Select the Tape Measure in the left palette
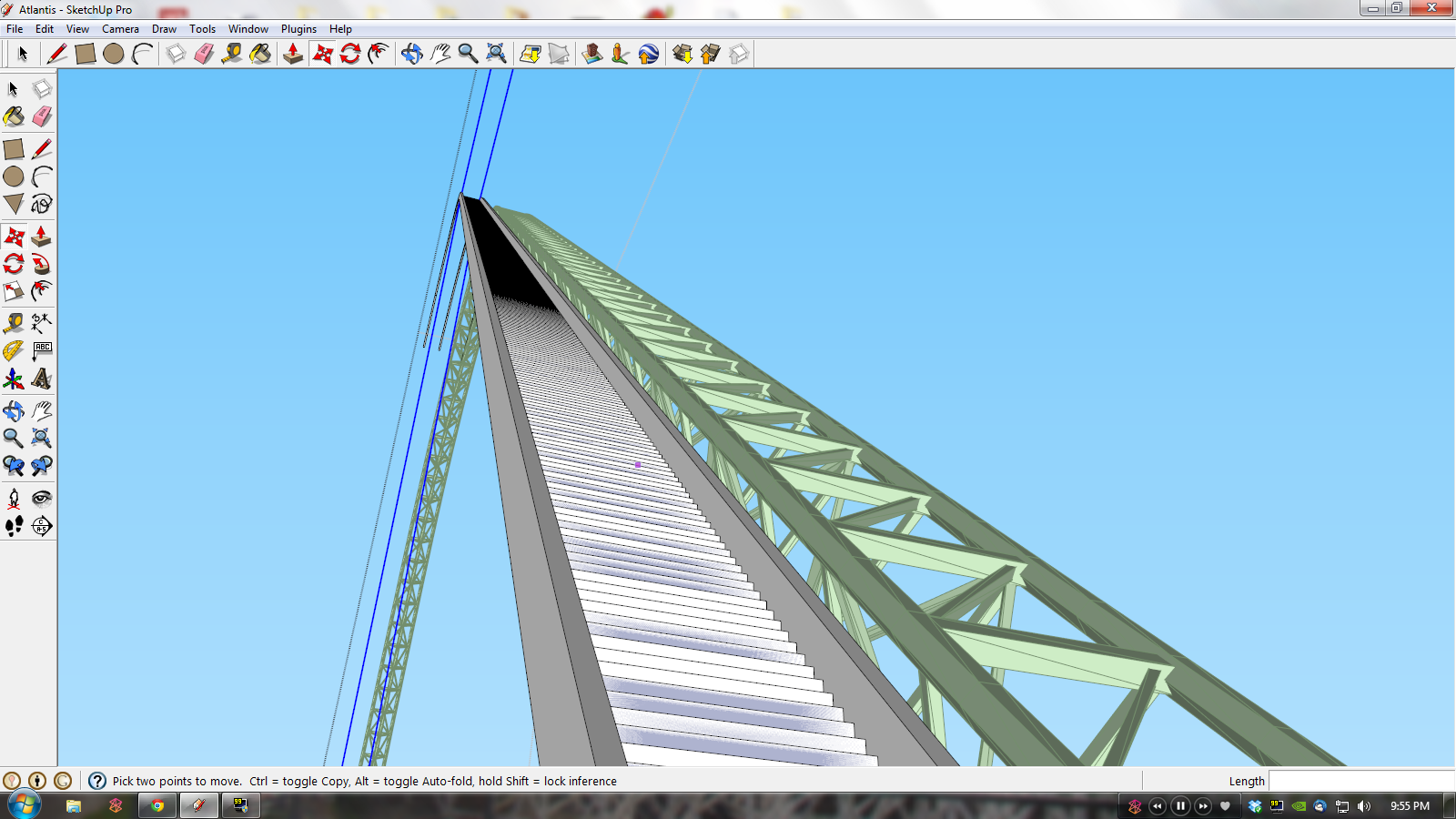 tap(14, 323)
